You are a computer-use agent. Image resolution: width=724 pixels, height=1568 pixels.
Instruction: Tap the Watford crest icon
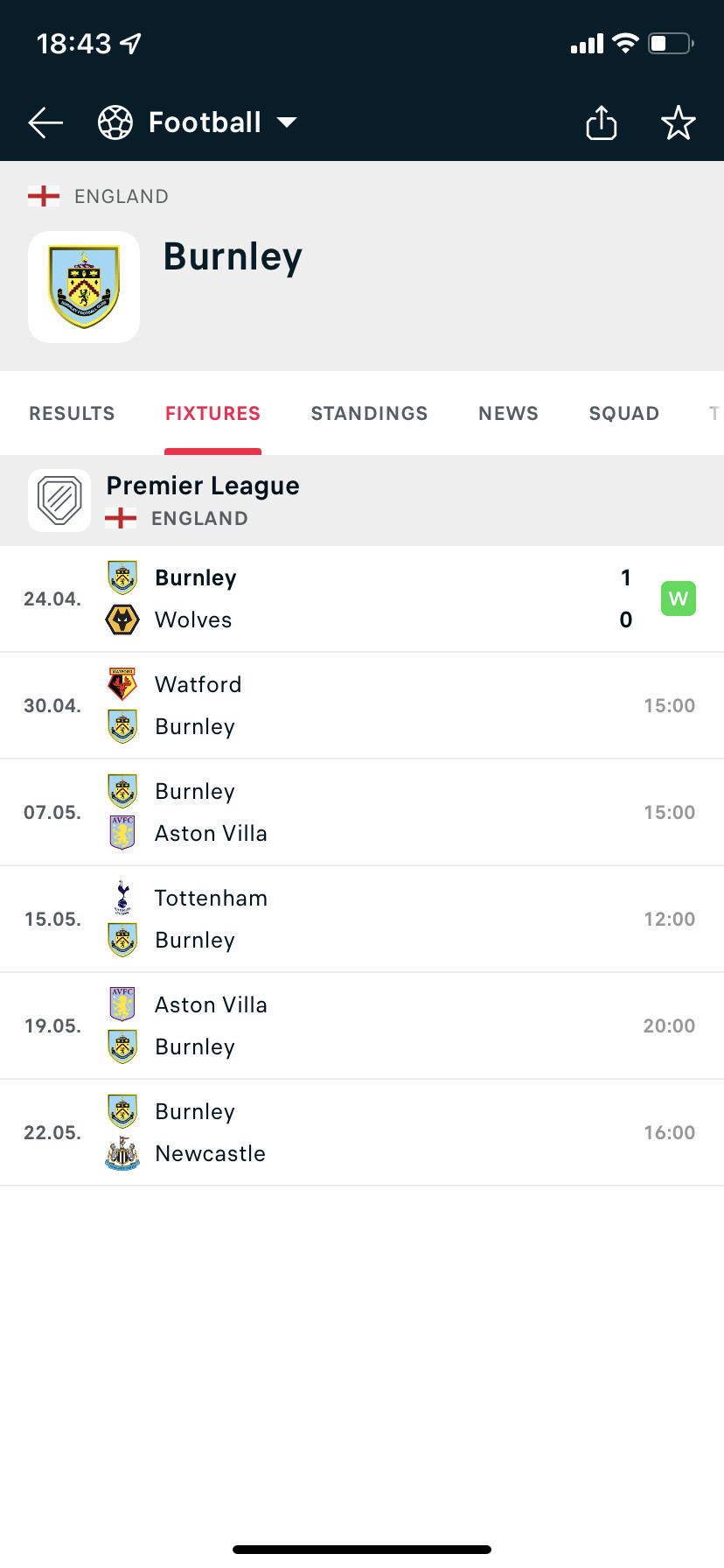pos(122,684)
